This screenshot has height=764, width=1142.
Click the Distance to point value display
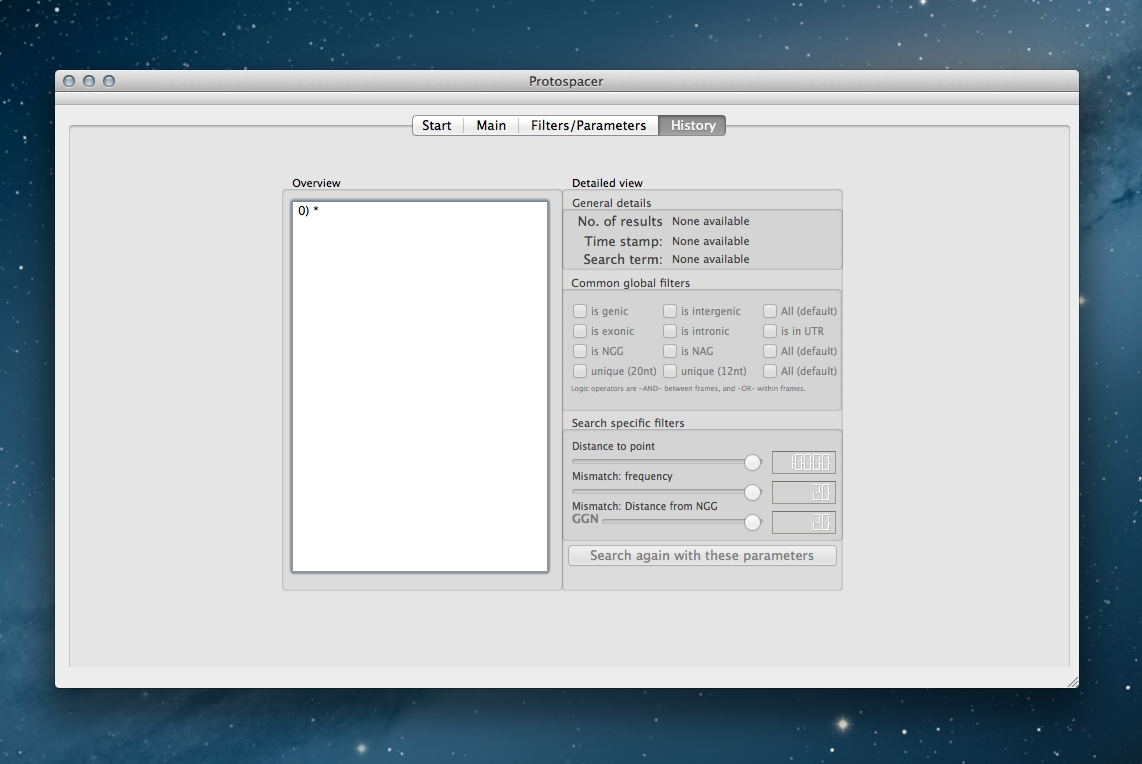coord(803,463)
